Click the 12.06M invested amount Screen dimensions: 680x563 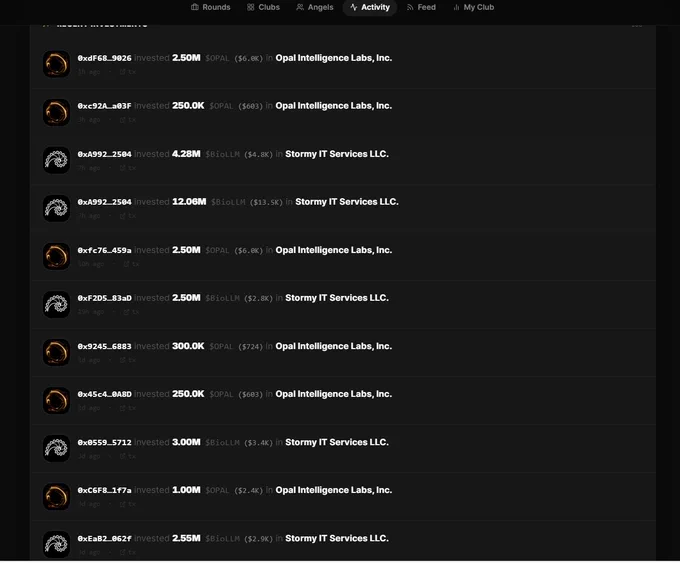[189, 202]
